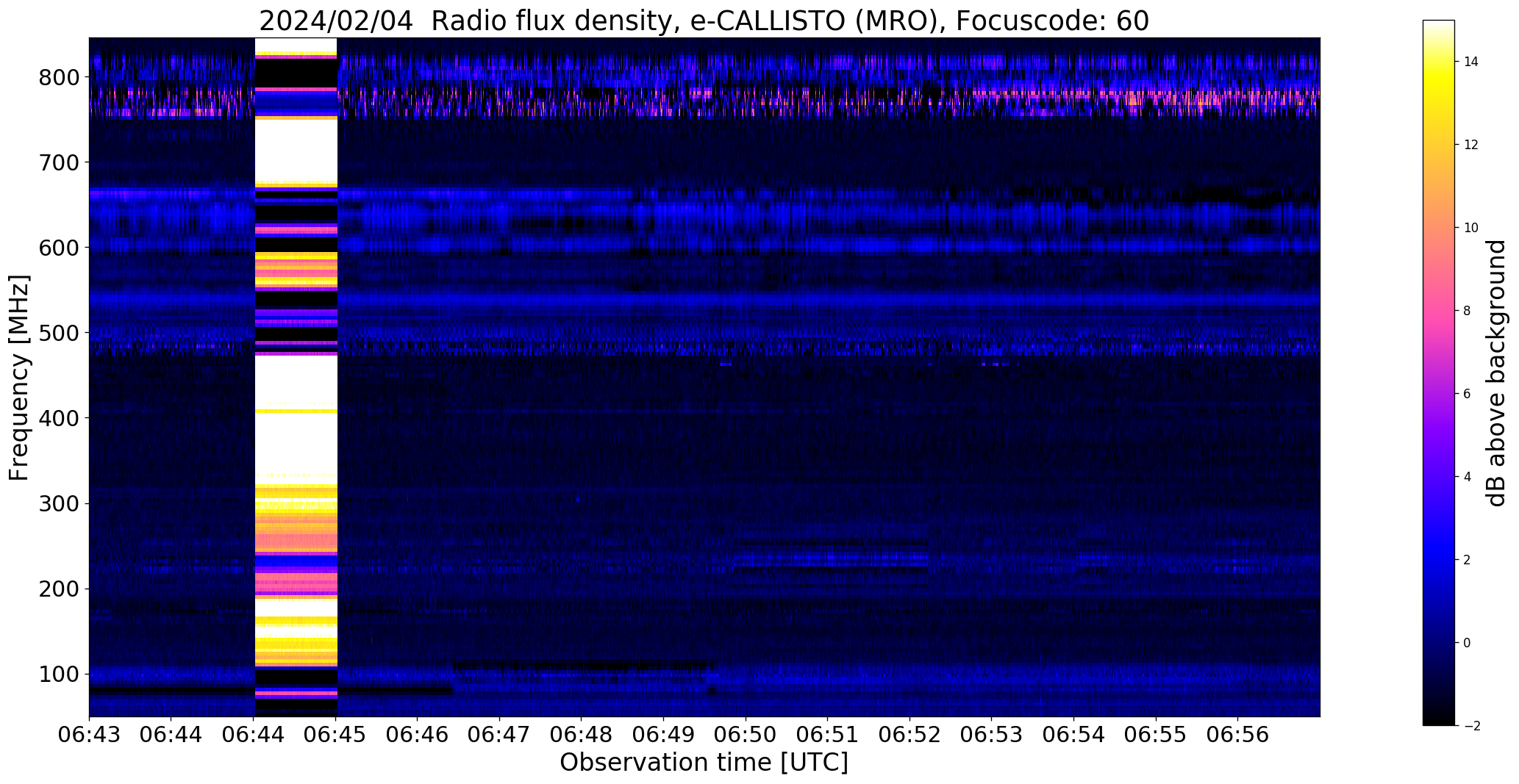The height and width of the screenshot is (784, 1519).
Task: Select the 06:51 time tick label
Action: [x=828, y=735]
